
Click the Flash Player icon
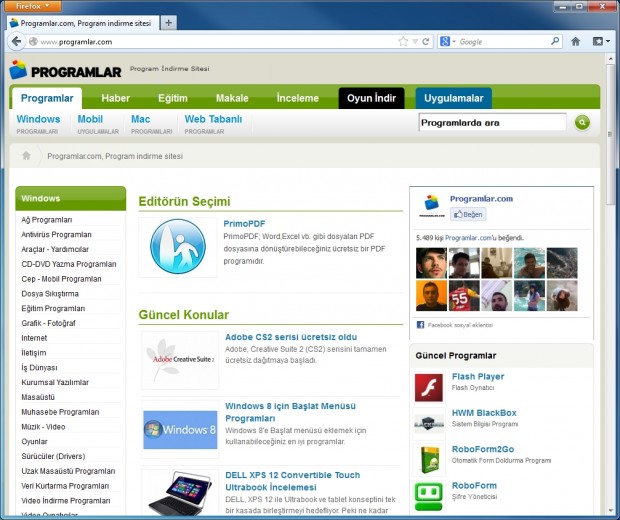429,388
